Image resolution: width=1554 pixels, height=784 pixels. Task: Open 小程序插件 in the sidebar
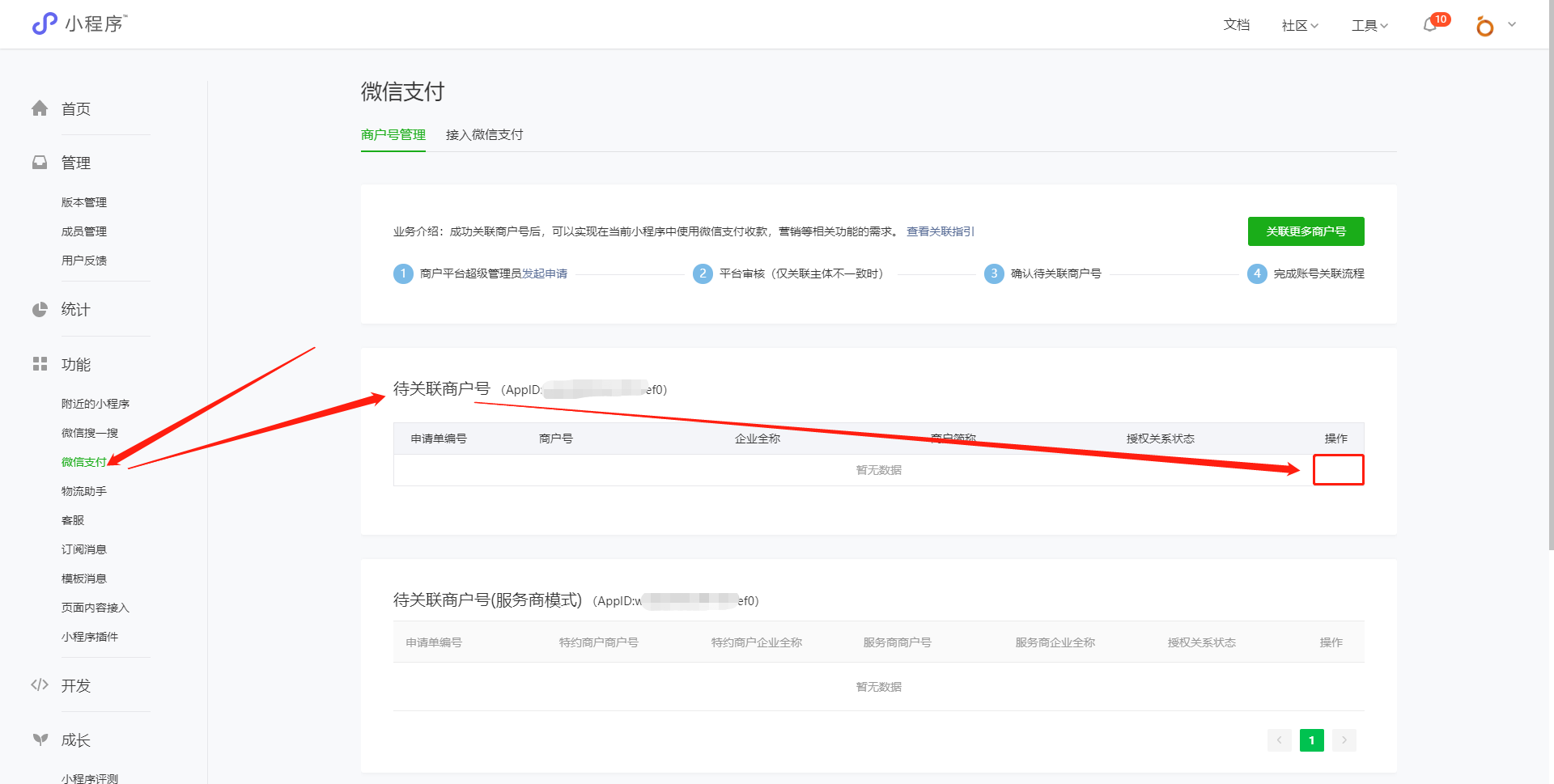click(90, 637)
